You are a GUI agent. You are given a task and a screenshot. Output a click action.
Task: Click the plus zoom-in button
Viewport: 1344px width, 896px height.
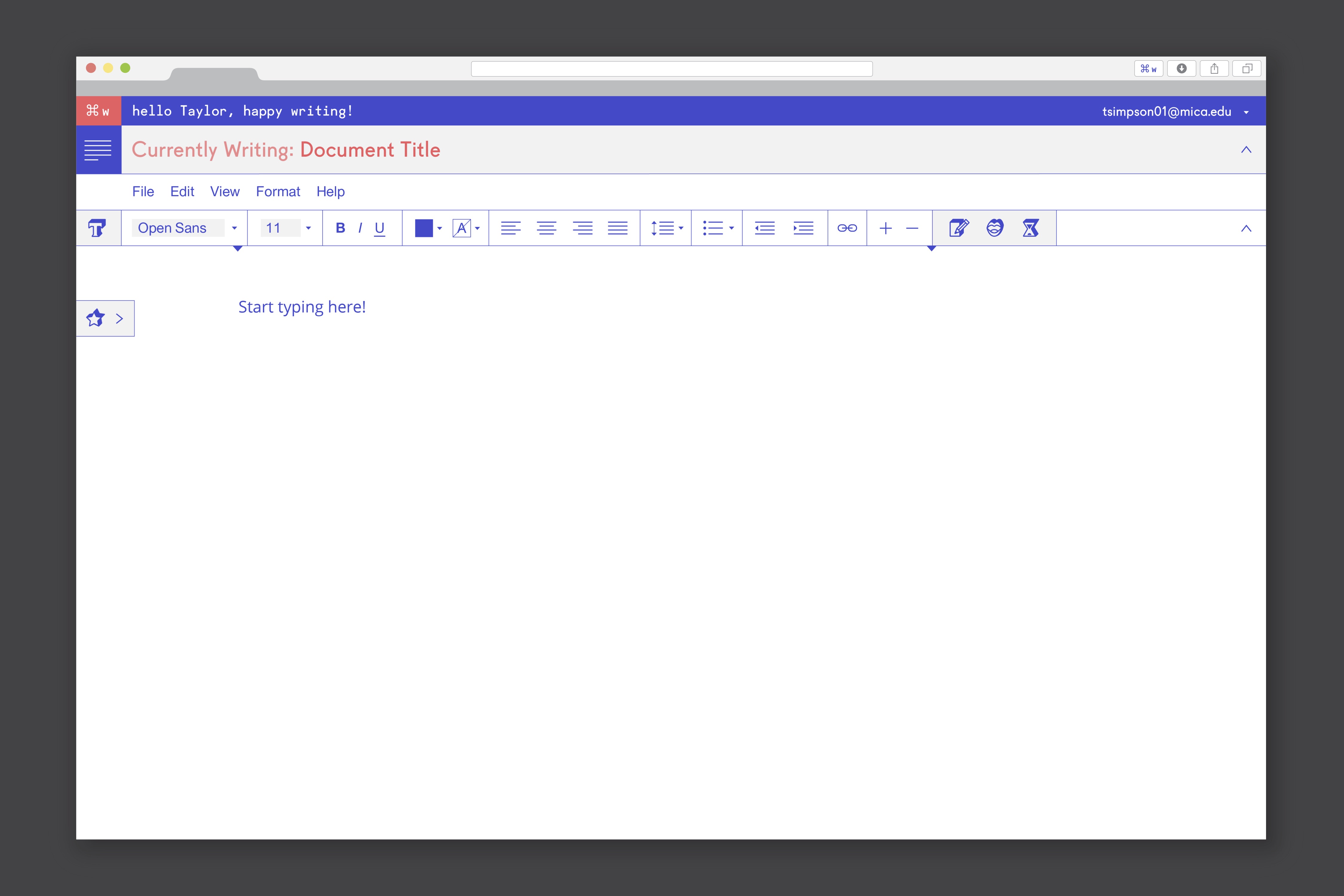point(886,228)
